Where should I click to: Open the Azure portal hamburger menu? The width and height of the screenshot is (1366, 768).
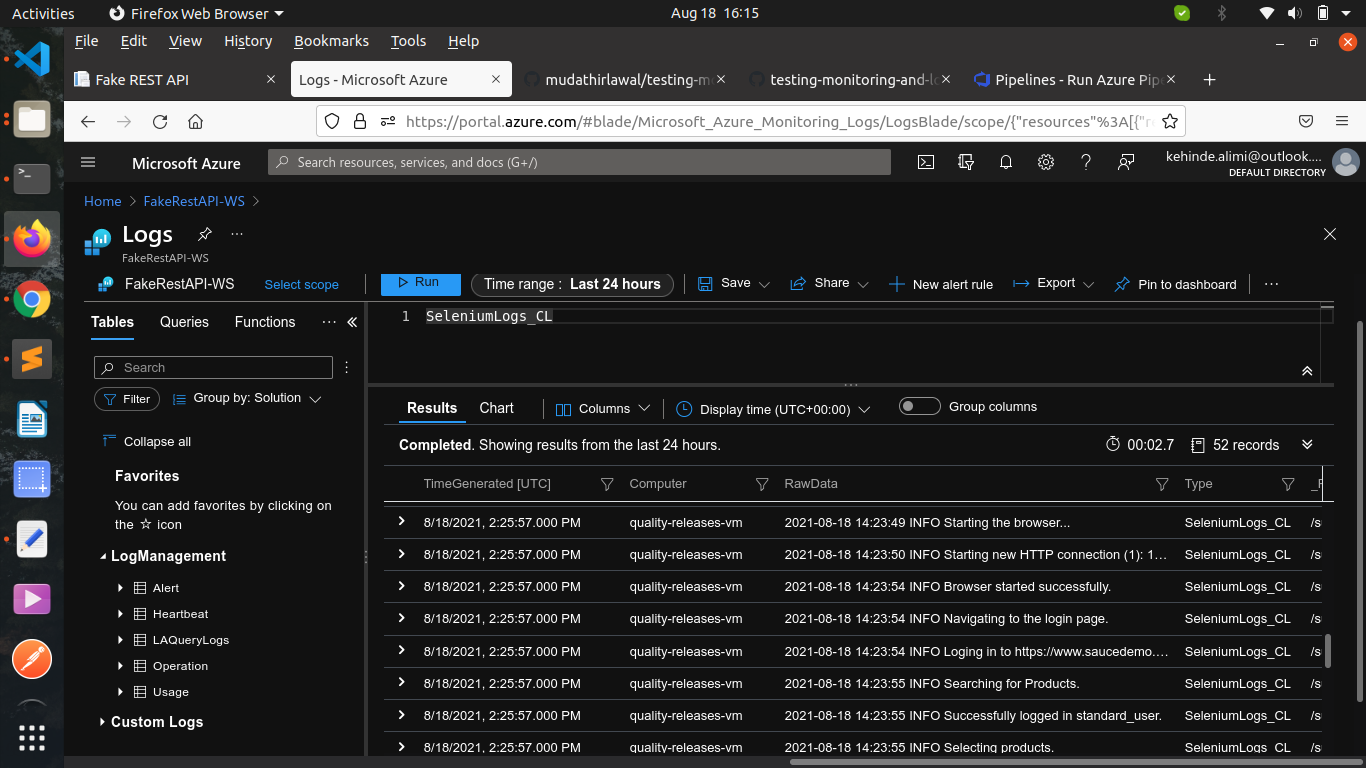pos(88,162)
